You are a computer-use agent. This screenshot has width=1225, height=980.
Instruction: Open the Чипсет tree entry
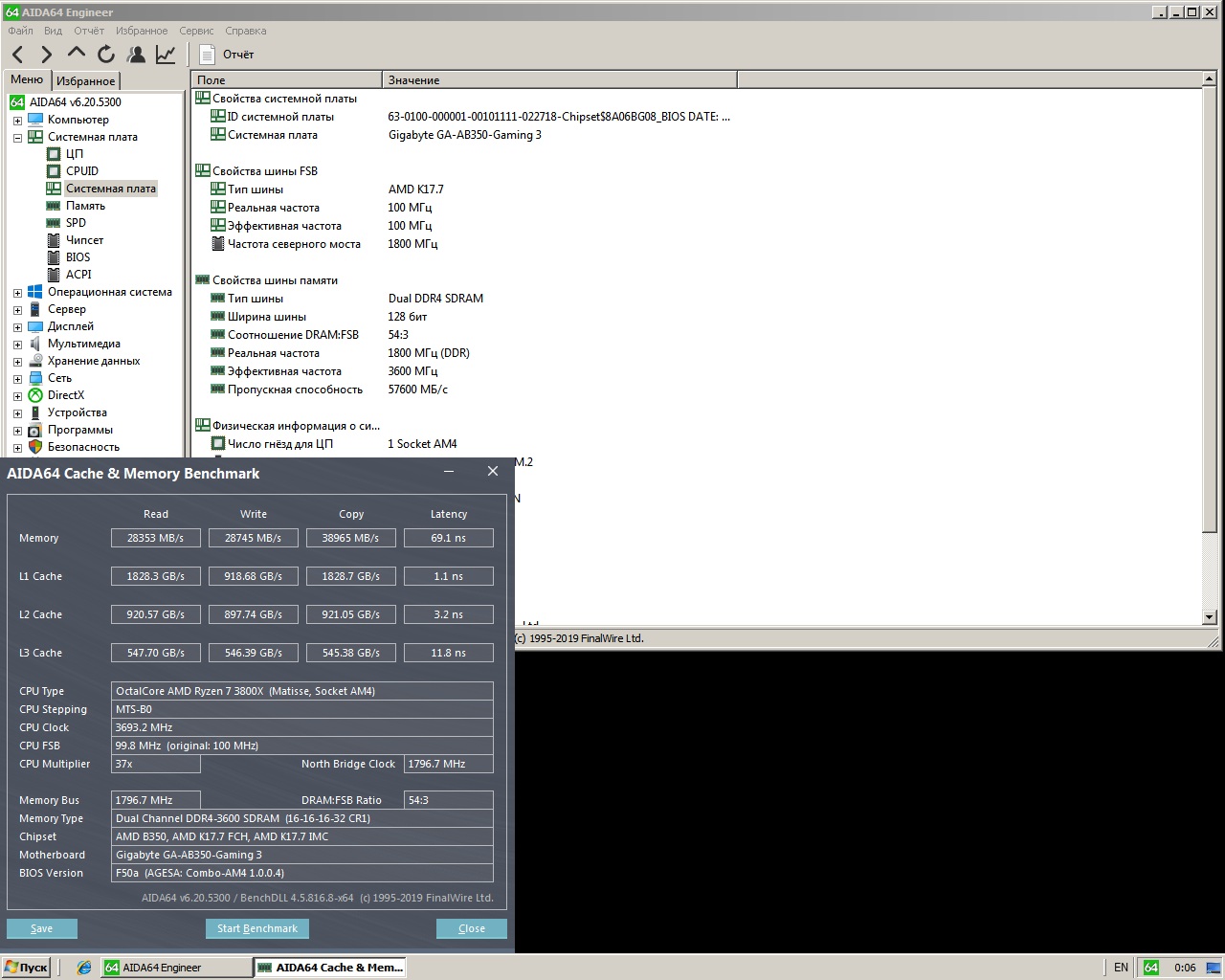(x=84, y=240)
